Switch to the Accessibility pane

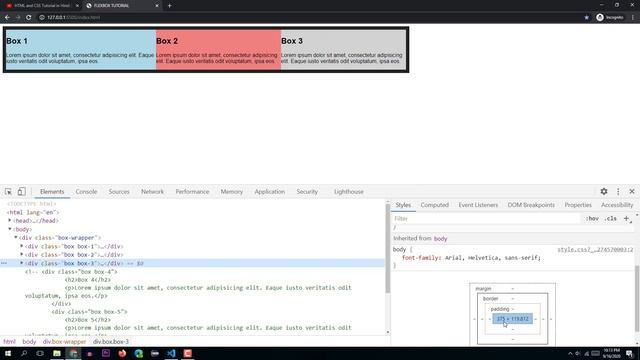(617, 205)
